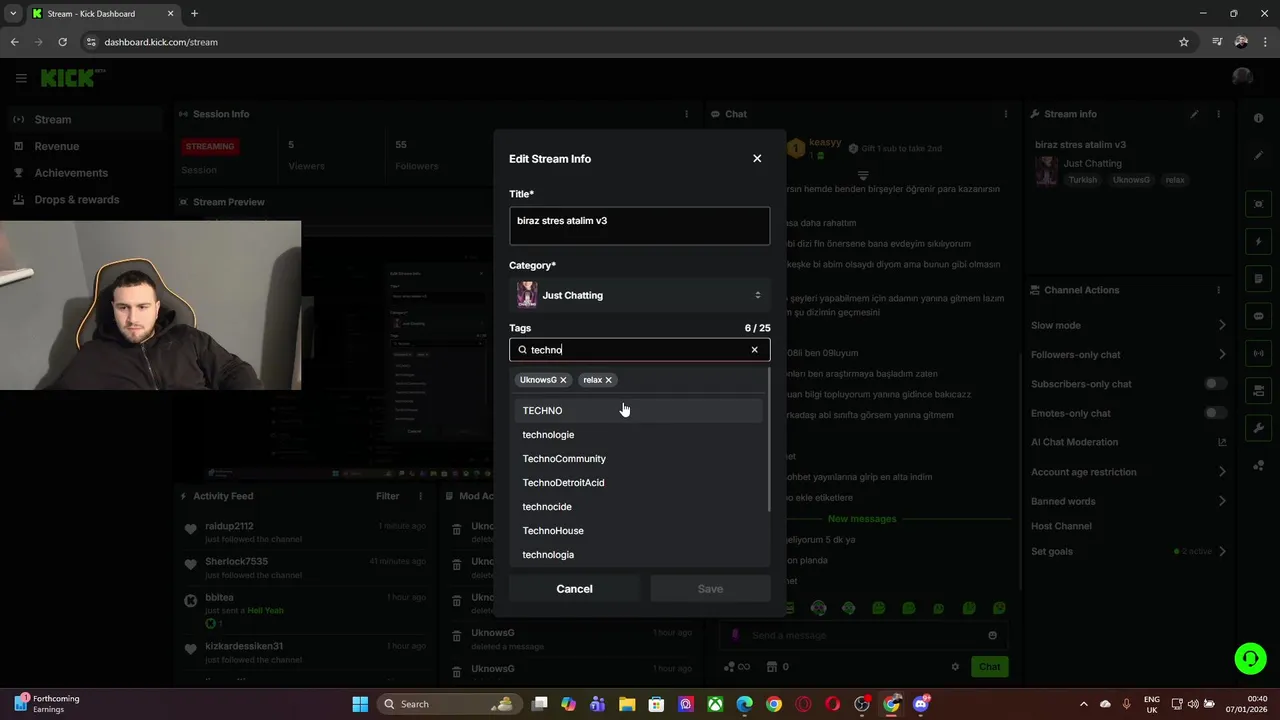Open the Category dropdown Just Chatting
Image resolution: width=1280 pixels, height=720 pixels.
pyautogui.click(x=640, y=295)
